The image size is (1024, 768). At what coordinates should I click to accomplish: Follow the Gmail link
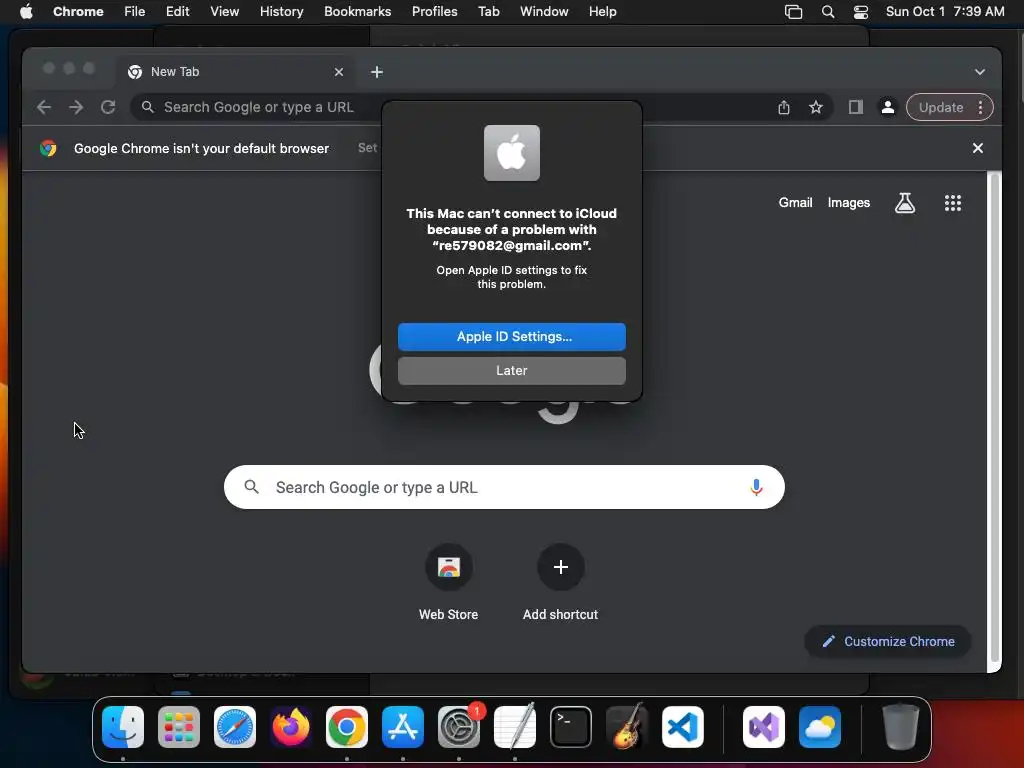(795, 202)
